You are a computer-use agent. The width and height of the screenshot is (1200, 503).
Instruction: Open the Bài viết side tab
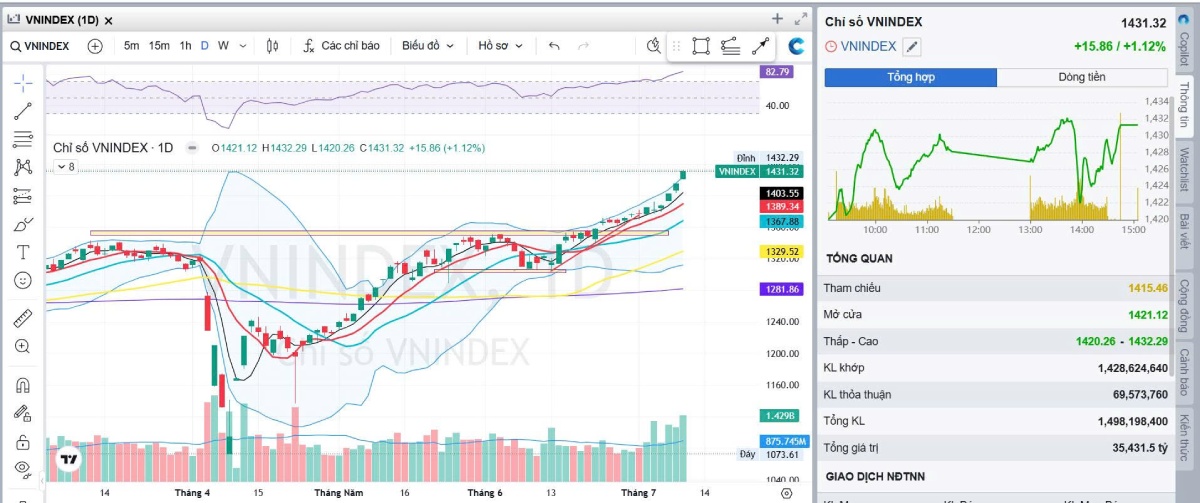pos(1185,234)
